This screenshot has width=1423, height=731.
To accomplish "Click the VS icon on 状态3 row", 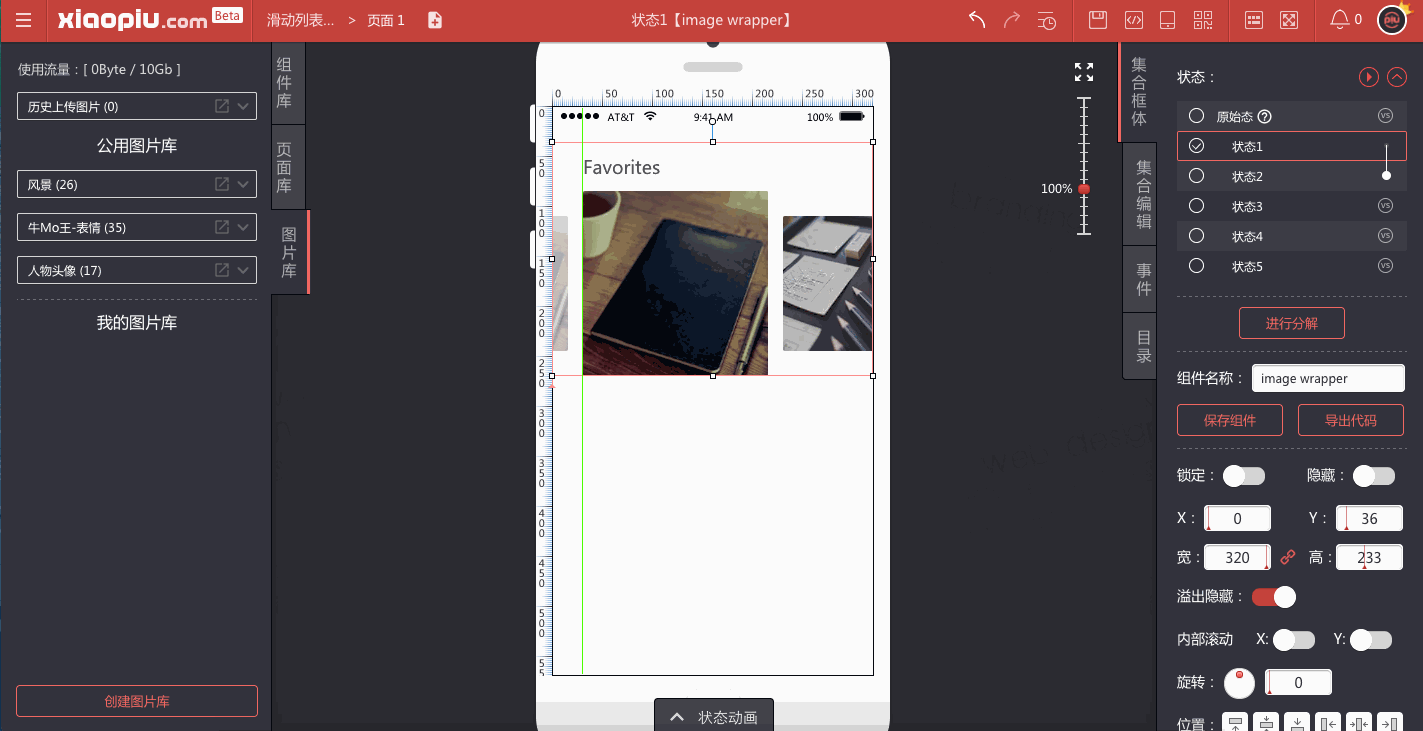I will click(1385, 206).
